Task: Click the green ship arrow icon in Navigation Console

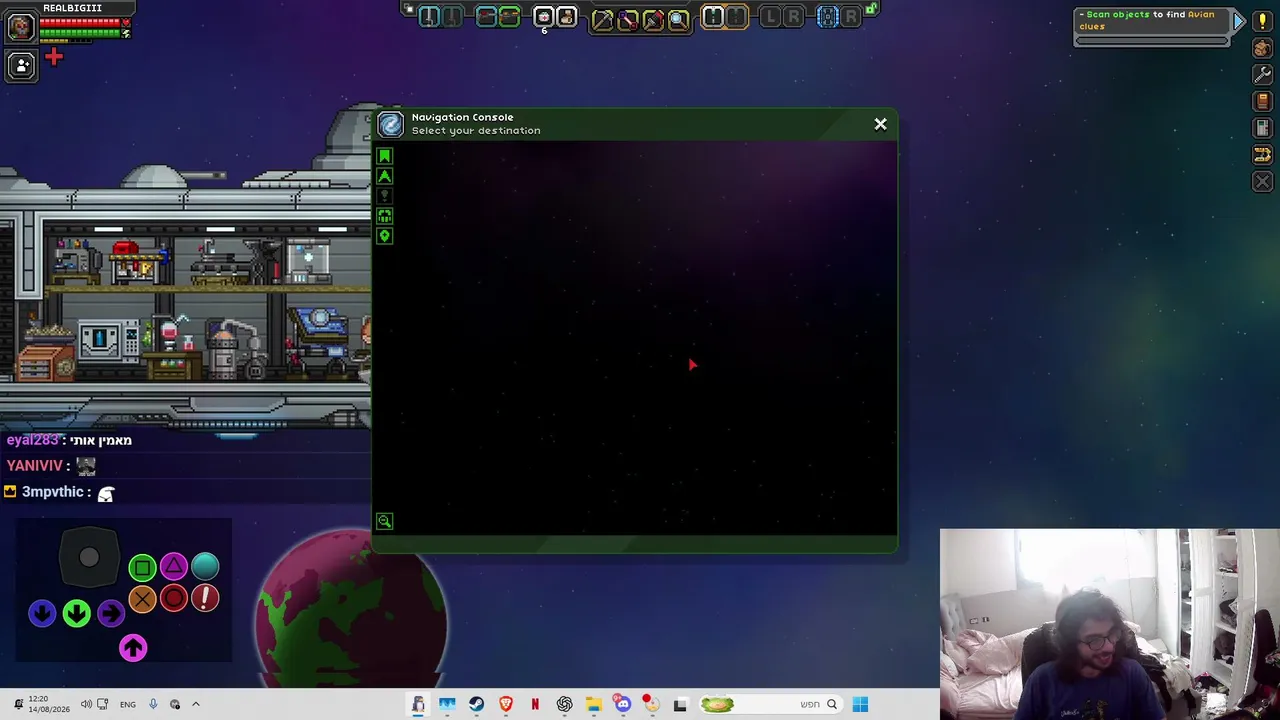Action: (x=384, y=176)
